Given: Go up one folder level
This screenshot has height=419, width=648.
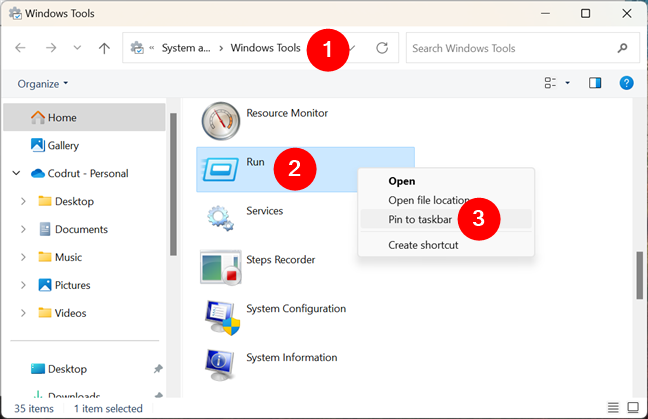Looking at the screenshot, I should 104,48.
